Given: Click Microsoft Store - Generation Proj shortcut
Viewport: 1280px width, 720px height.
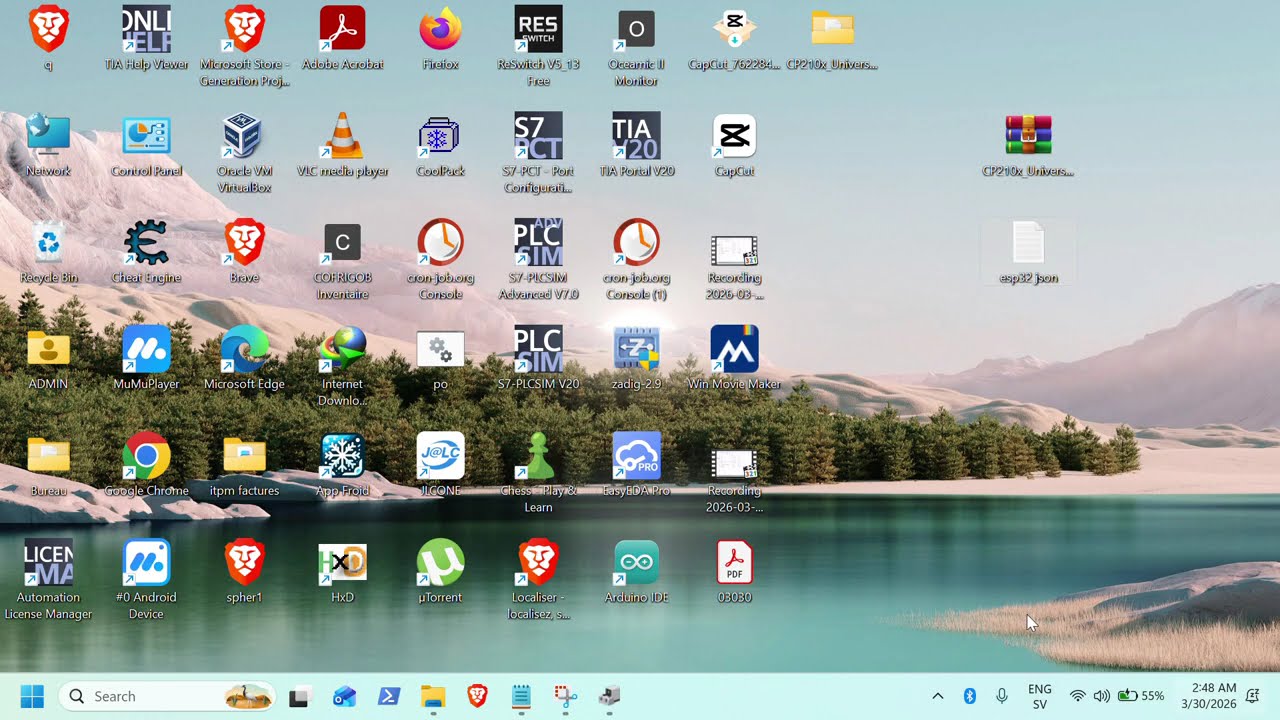Looking at the screenshot, I should tap(244, 45).
